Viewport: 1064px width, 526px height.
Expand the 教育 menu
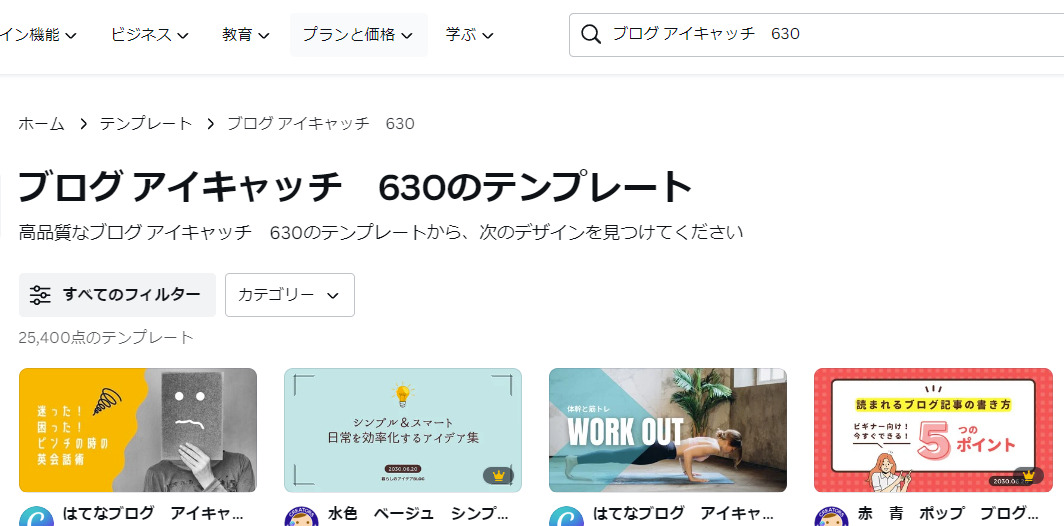tap(246, 35)
